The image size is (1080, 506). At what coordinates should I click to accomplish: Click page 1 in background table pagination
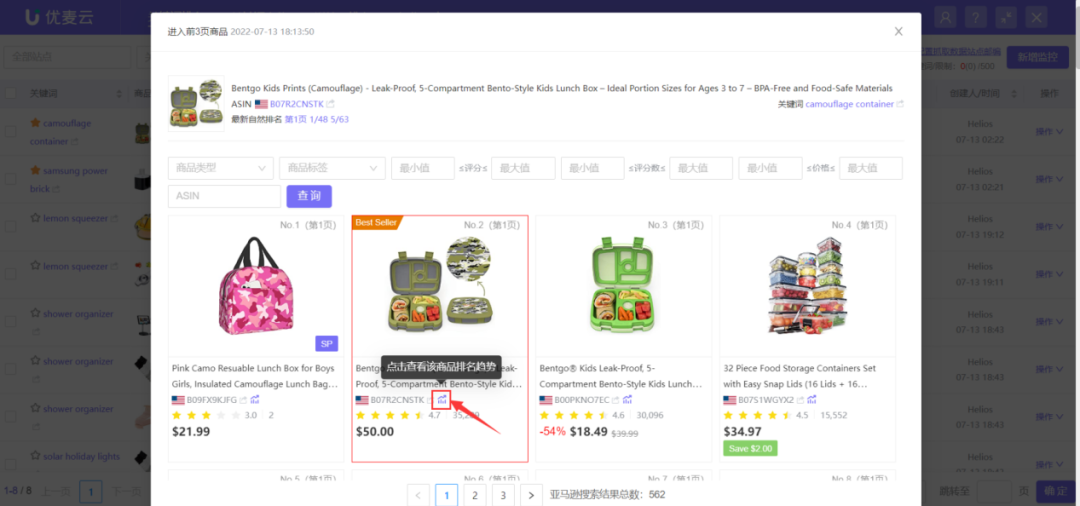91,491
